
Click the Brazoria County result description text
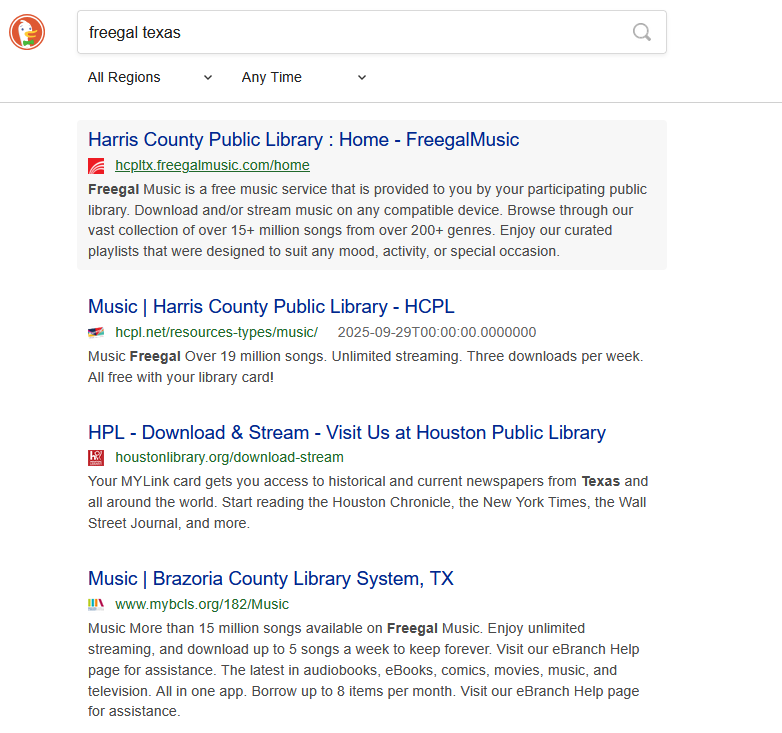[367, 670]
